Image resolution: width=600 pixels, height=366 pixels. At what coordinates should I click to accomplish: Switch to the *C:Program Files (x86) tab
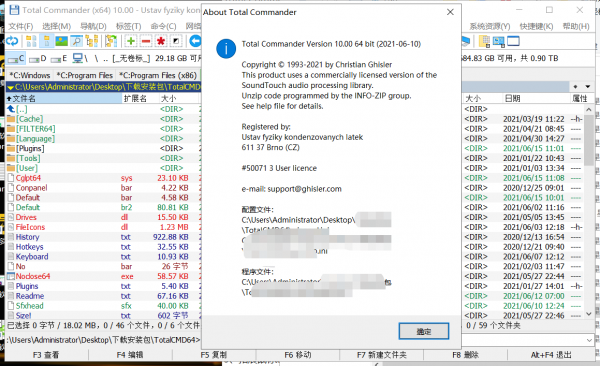[158, 75]
